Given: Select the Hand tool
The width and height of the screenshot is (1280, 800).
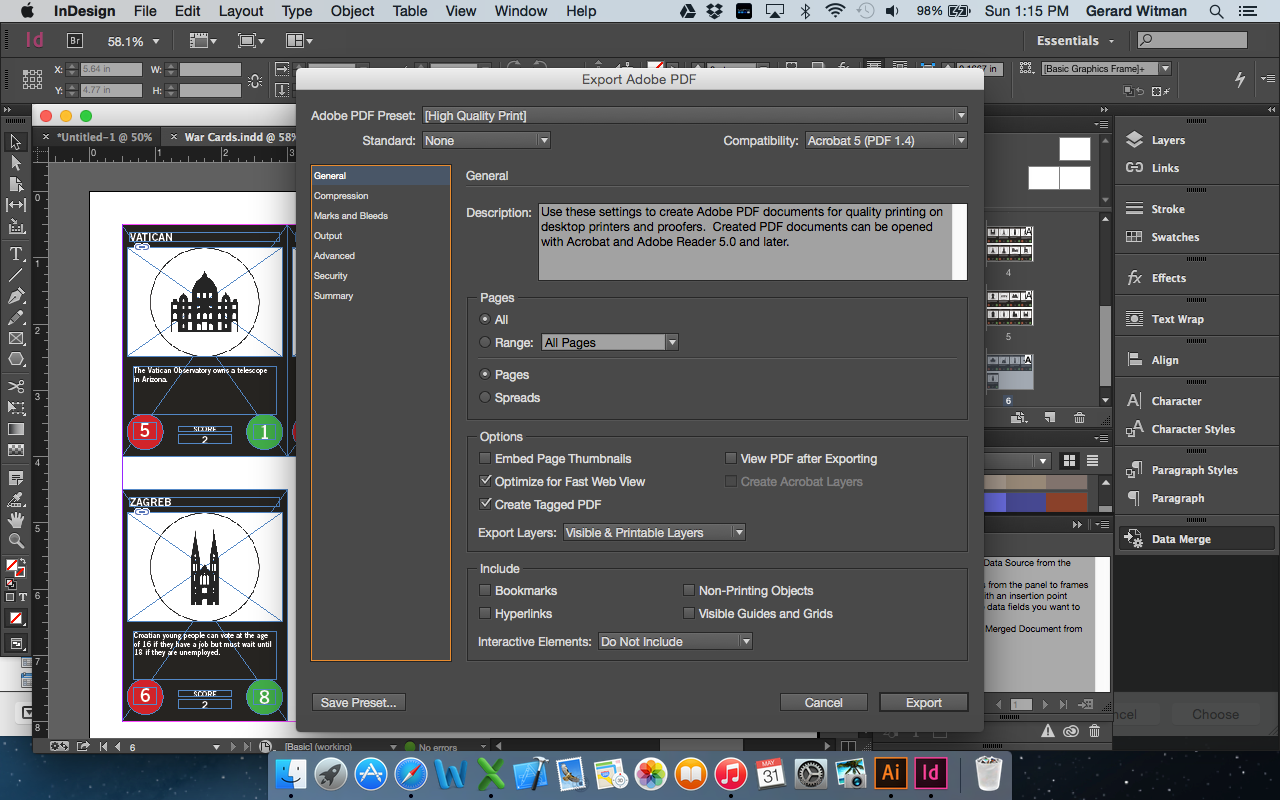Looking at the screenshot, I should point(14,519).
